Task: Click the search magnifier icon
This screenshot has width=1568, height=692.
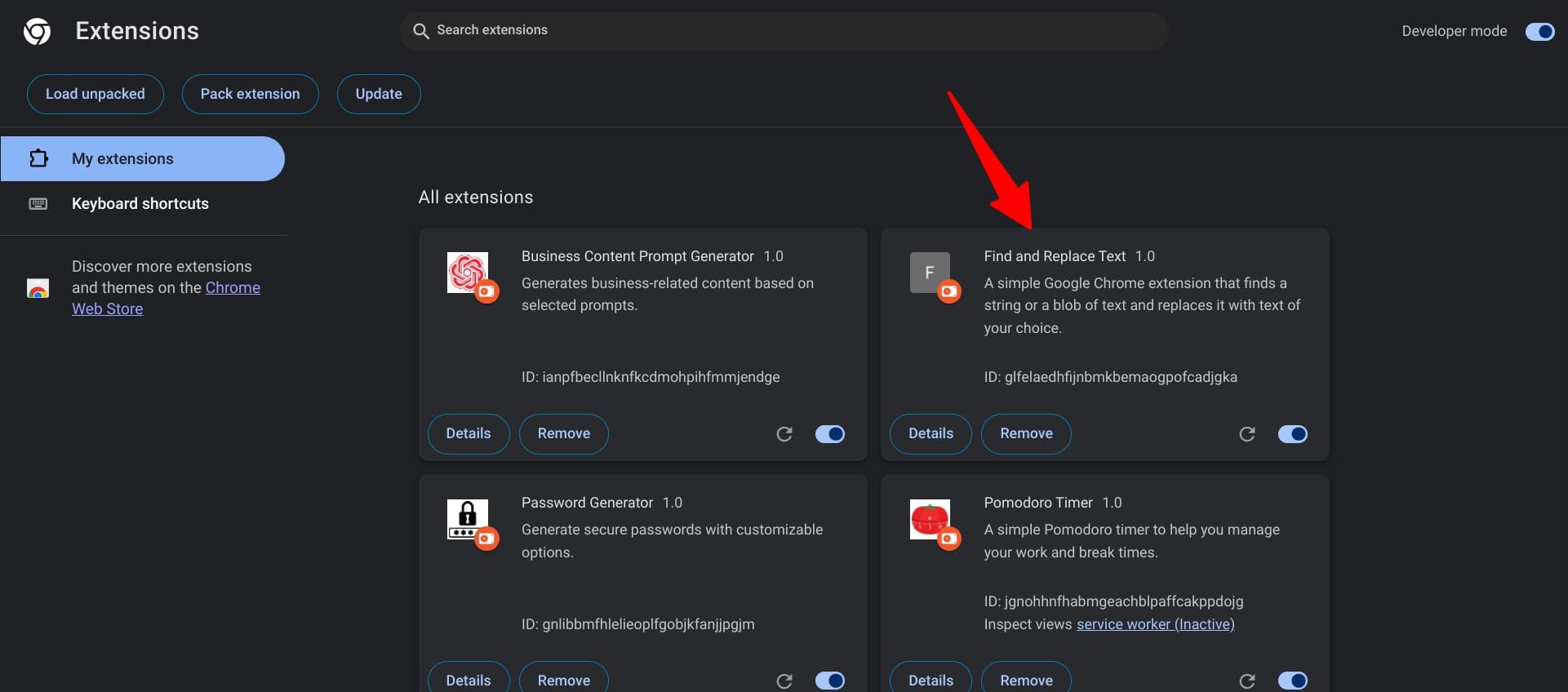Action: [421, 31]
